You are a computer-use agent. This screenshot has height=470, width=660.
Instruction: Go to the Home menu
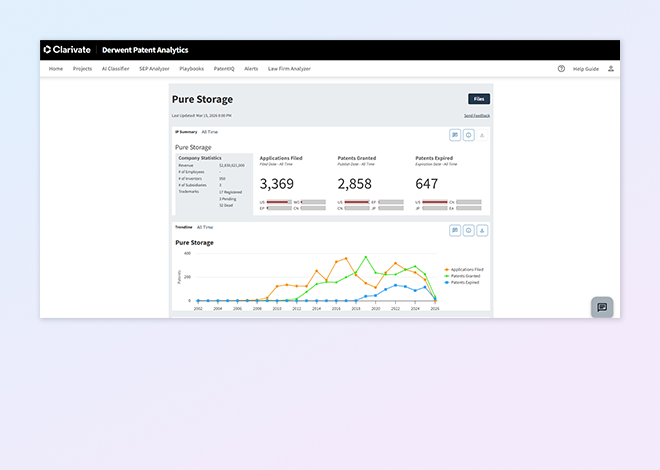tap(56, 69)
